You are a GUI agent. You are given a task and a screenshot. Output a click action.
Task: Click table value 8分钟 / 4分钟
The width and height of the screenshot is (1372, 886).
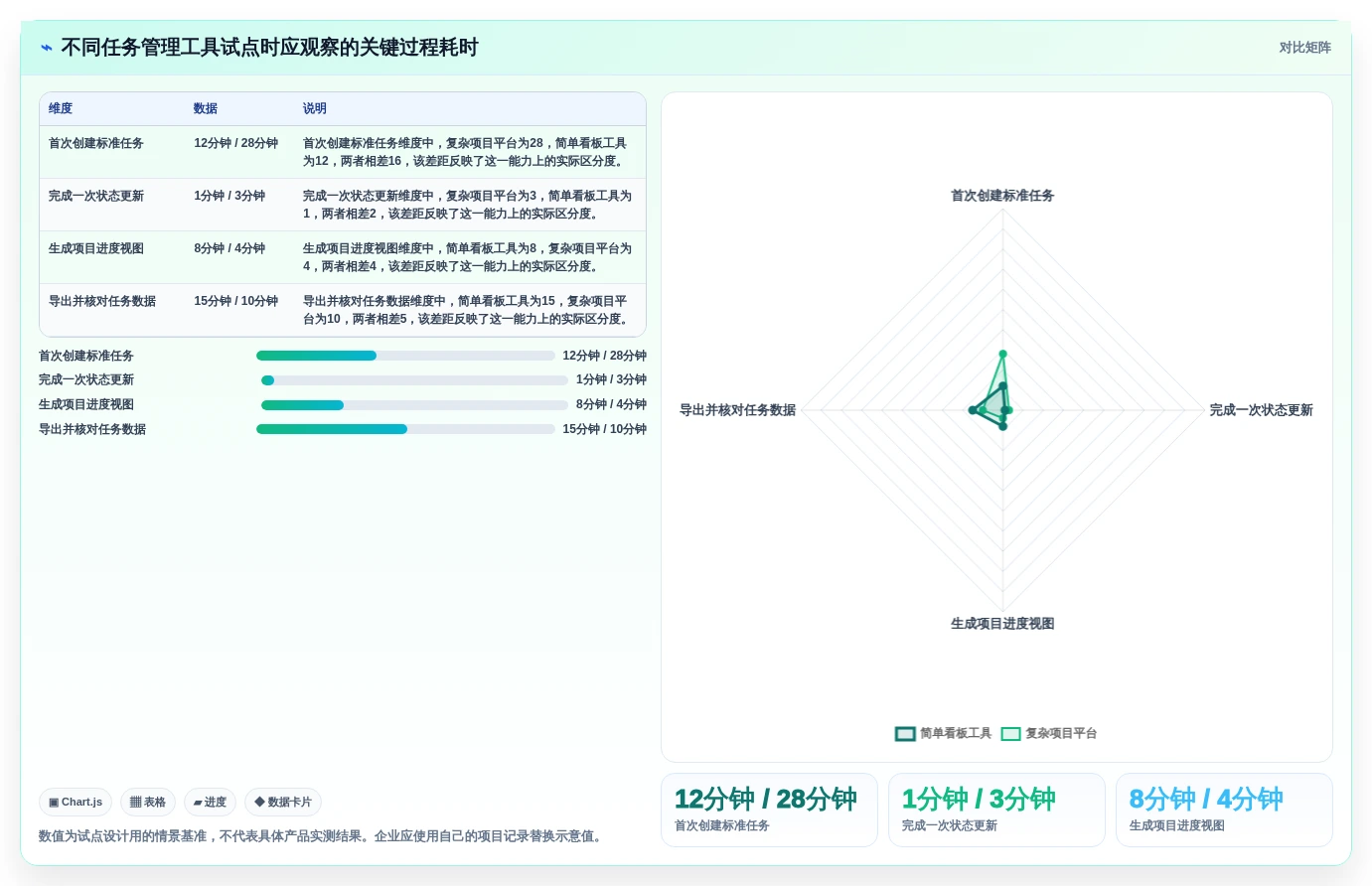click(x=229, y=248)
